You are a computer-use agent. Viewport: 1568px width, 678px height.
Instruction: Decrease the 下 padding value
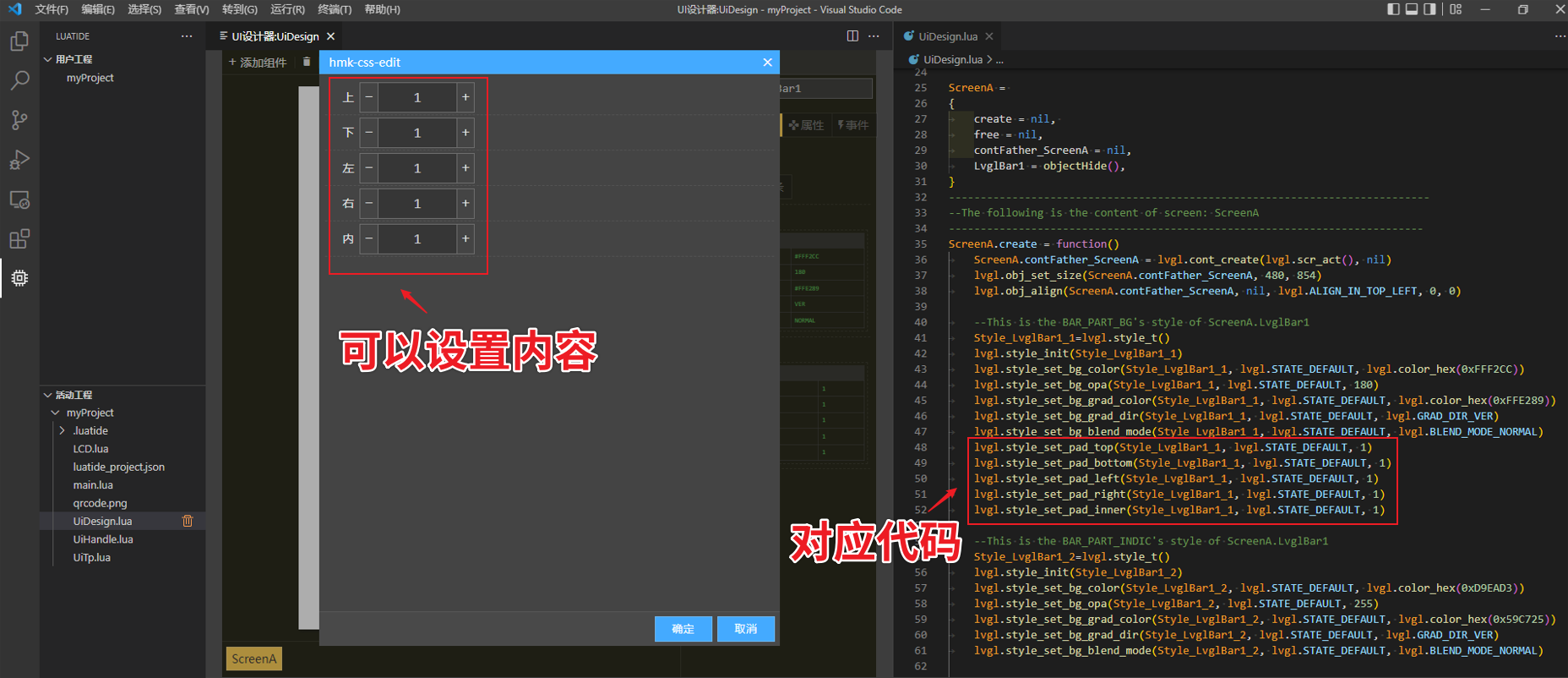click(369, 133)
